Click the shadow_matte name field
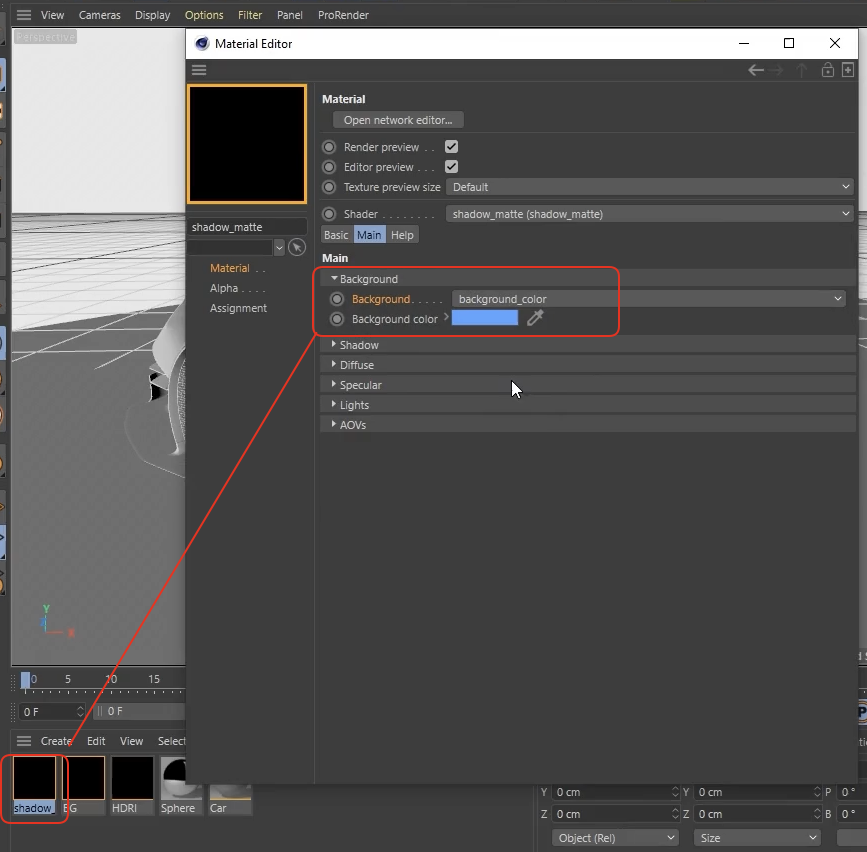The width and height of the screenshot is (867, 852). click(x=247, y=227)
